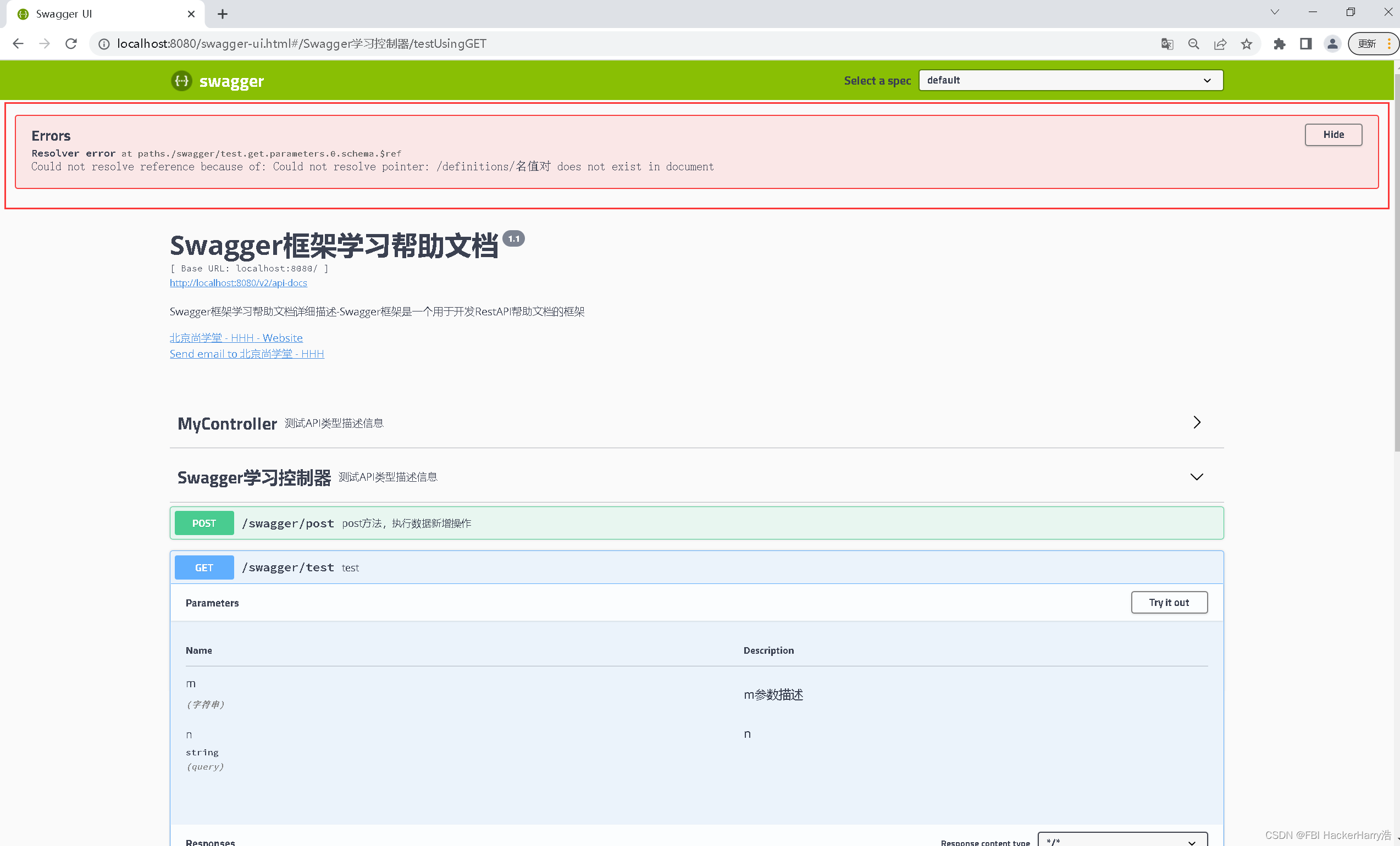Open the Google Translate icon in address bar
The height and width of the screenshot is (846, 1400).
click(1167, 43)
